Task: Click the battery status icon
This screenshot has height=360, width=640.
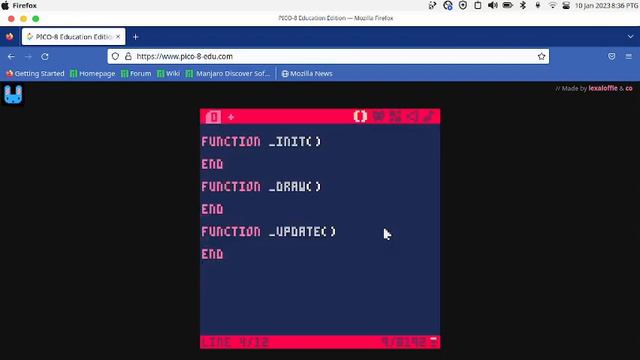Action: pos(508,5)
